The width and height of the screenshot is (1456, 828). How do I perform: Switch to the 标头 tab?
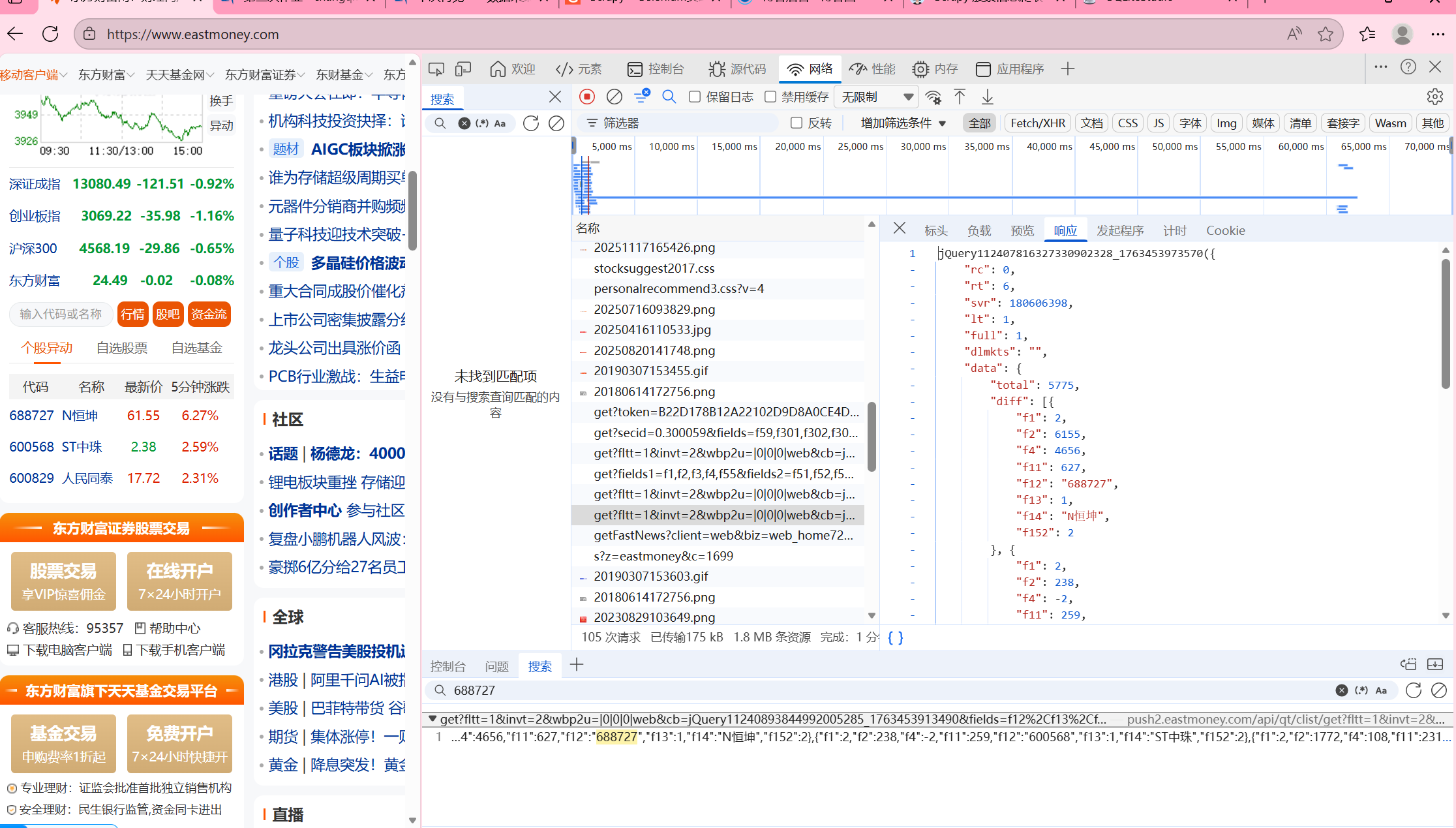point(935,230)
